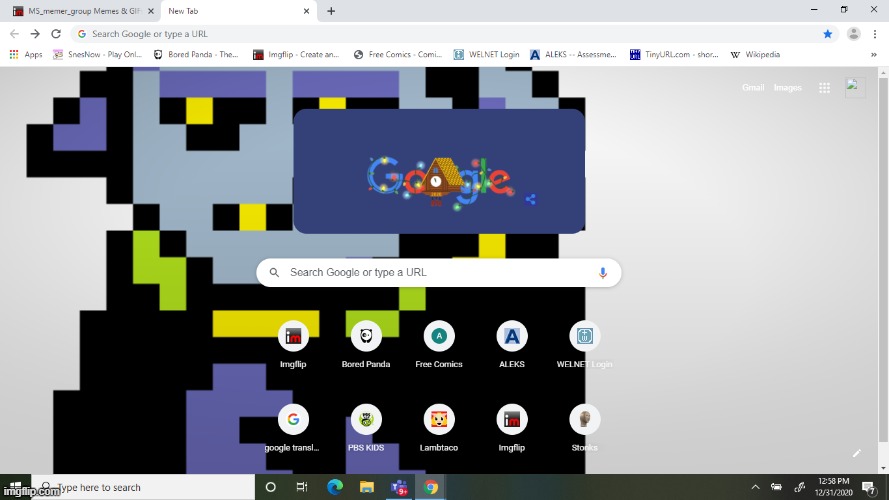Open the Windows Start menu
The height and width of the screenshot is (500, 889).
[16, 487]
